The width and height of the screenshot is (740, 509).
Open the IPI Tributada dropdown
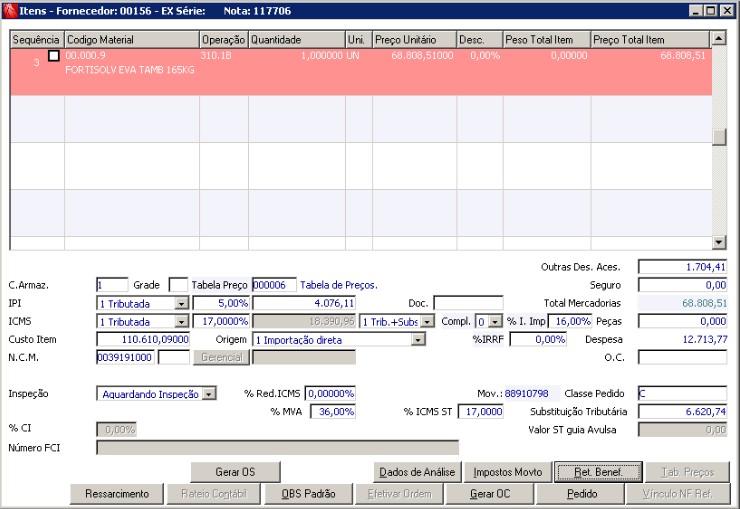(x=182, y=303)
